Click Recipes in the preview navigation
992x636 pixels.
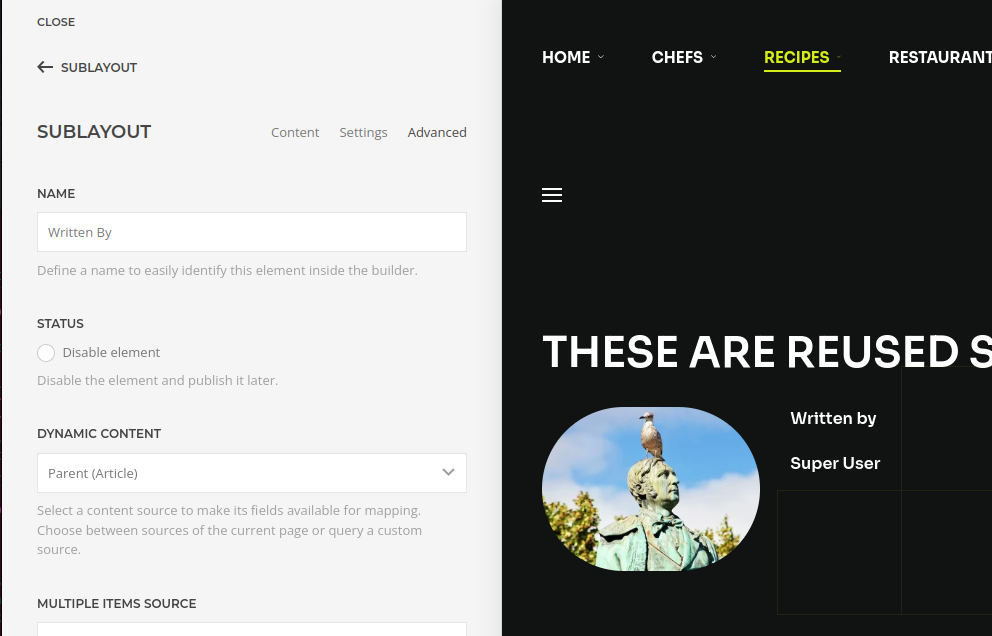797,57
